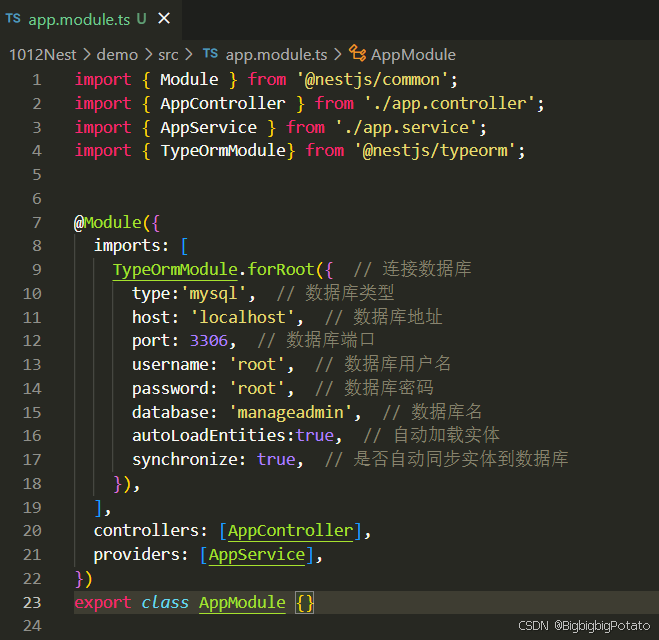Place cursor on '@nestjs/common' string
Screen dimensions: 659x640
coord(372,80)
